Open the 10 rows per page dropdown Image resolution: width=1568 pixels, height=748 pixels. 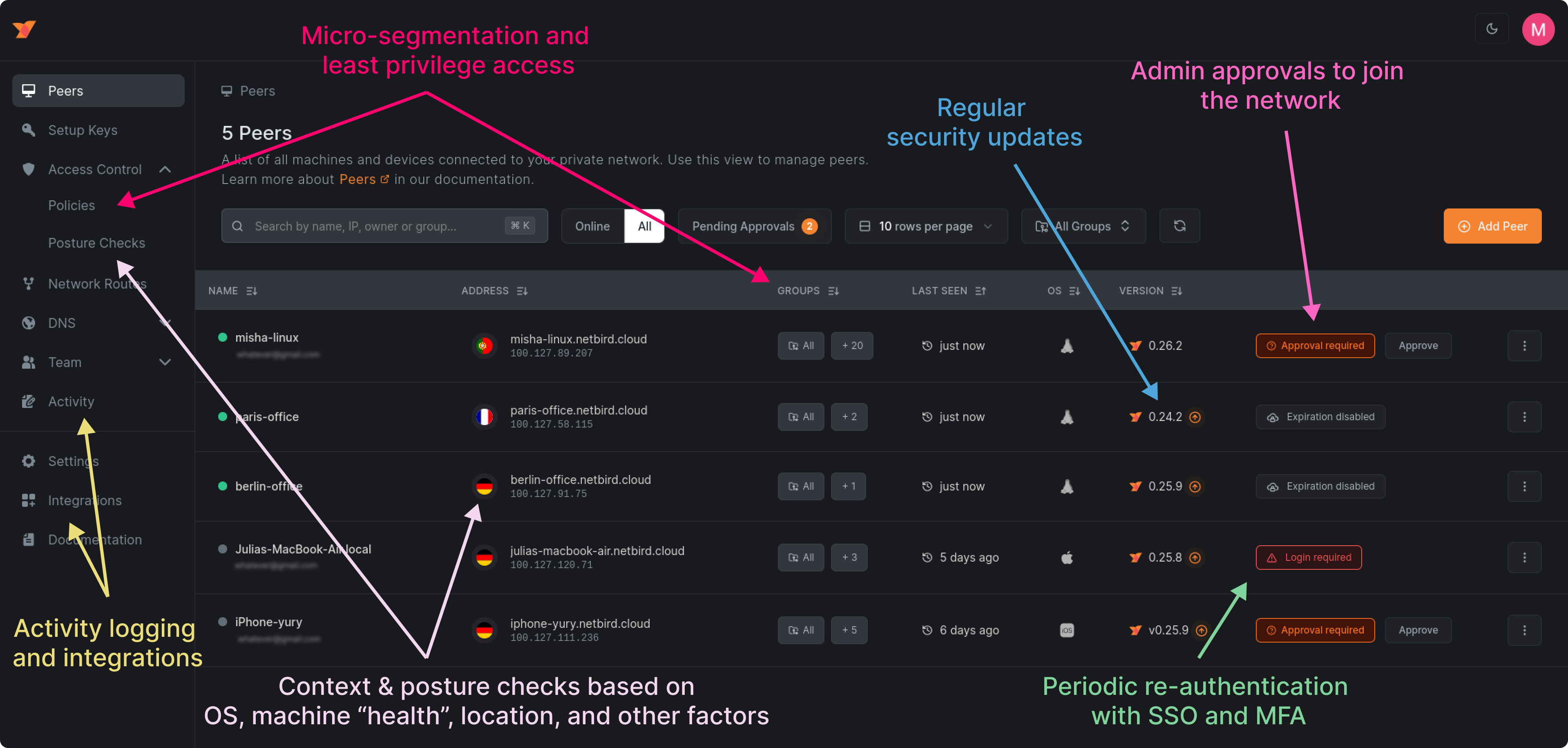pyautogui.click(x=925, y=226)
